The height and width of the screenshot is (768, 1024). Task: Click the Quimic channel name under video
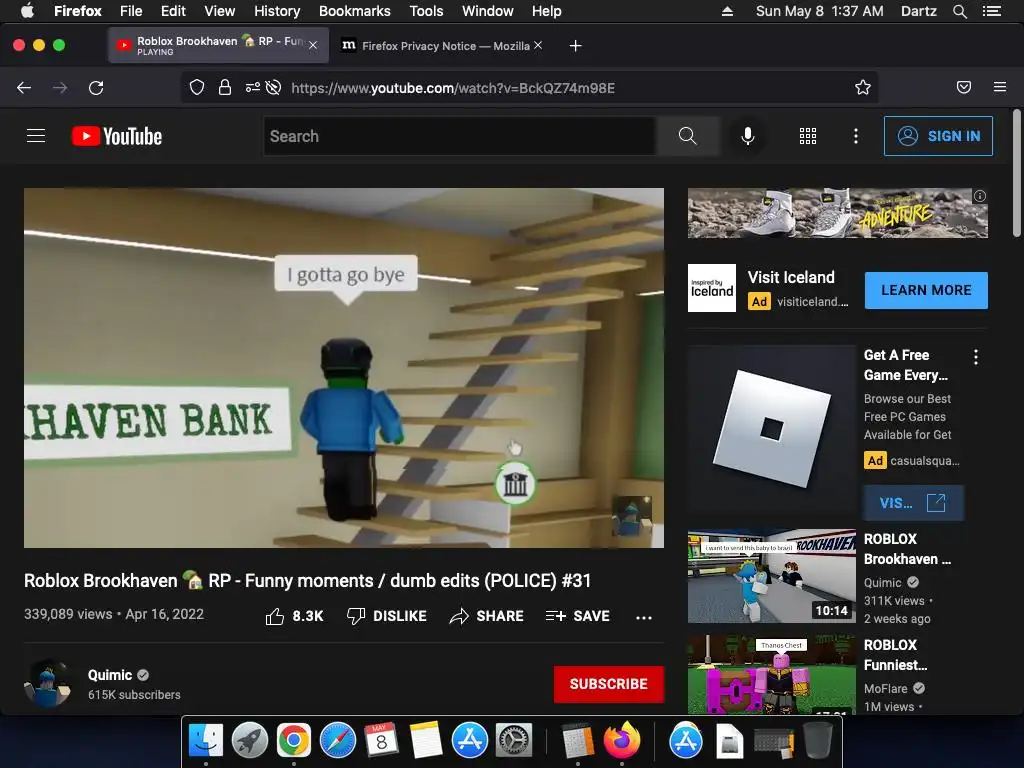click(x=110, y=675)
